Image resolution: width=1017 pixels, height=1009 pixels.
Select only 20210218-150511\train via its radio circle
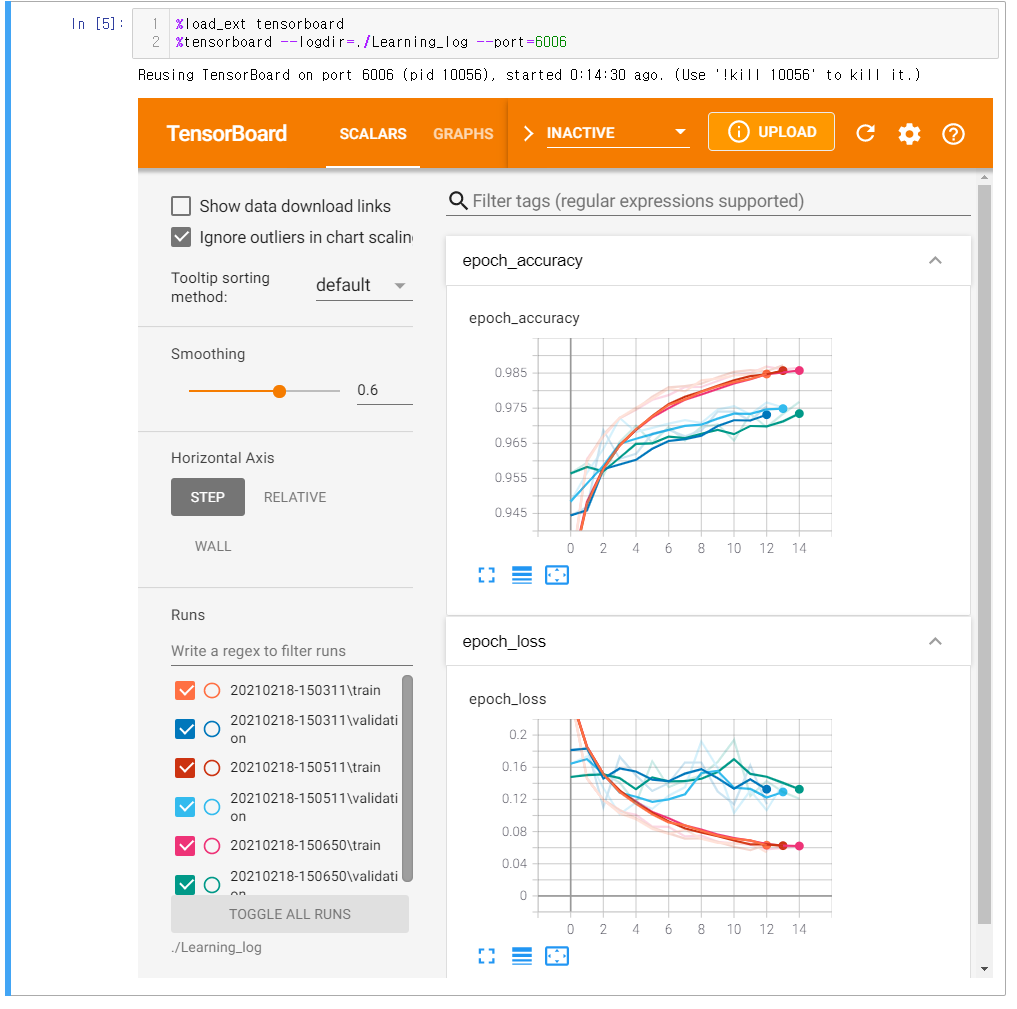coord(212,768)
